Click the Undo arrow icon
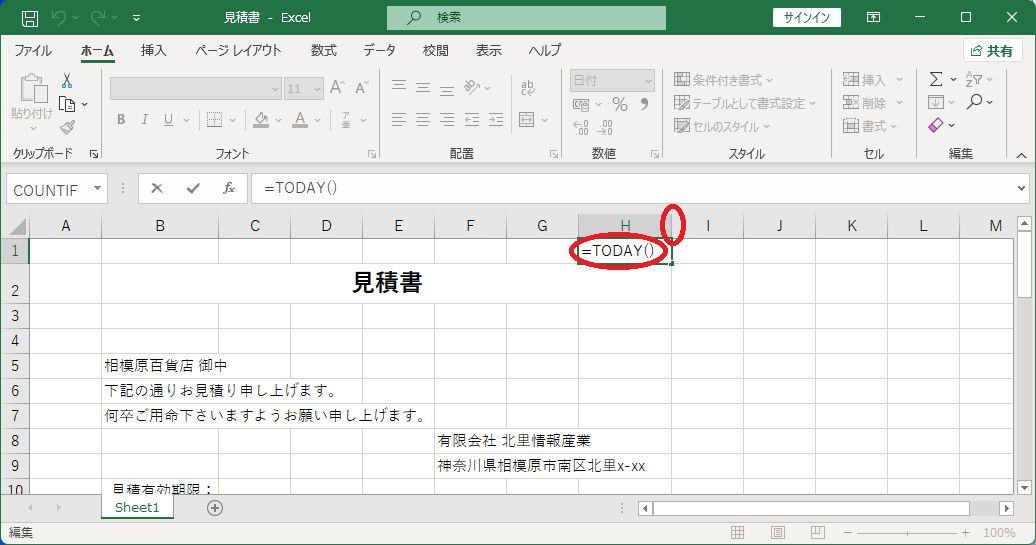The height and width of the screenshot is (545, 1036). (59, 18)
